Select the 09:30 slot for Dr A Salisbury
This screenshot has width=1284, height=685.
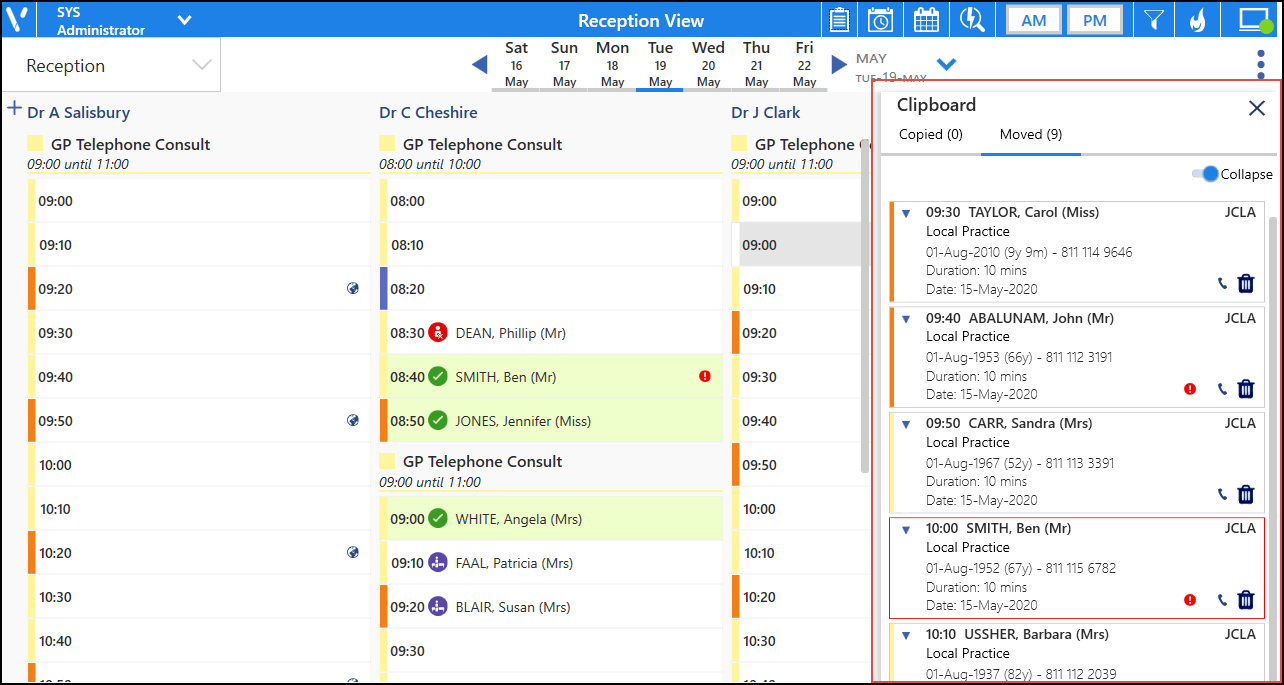click(x=200, y=333)
